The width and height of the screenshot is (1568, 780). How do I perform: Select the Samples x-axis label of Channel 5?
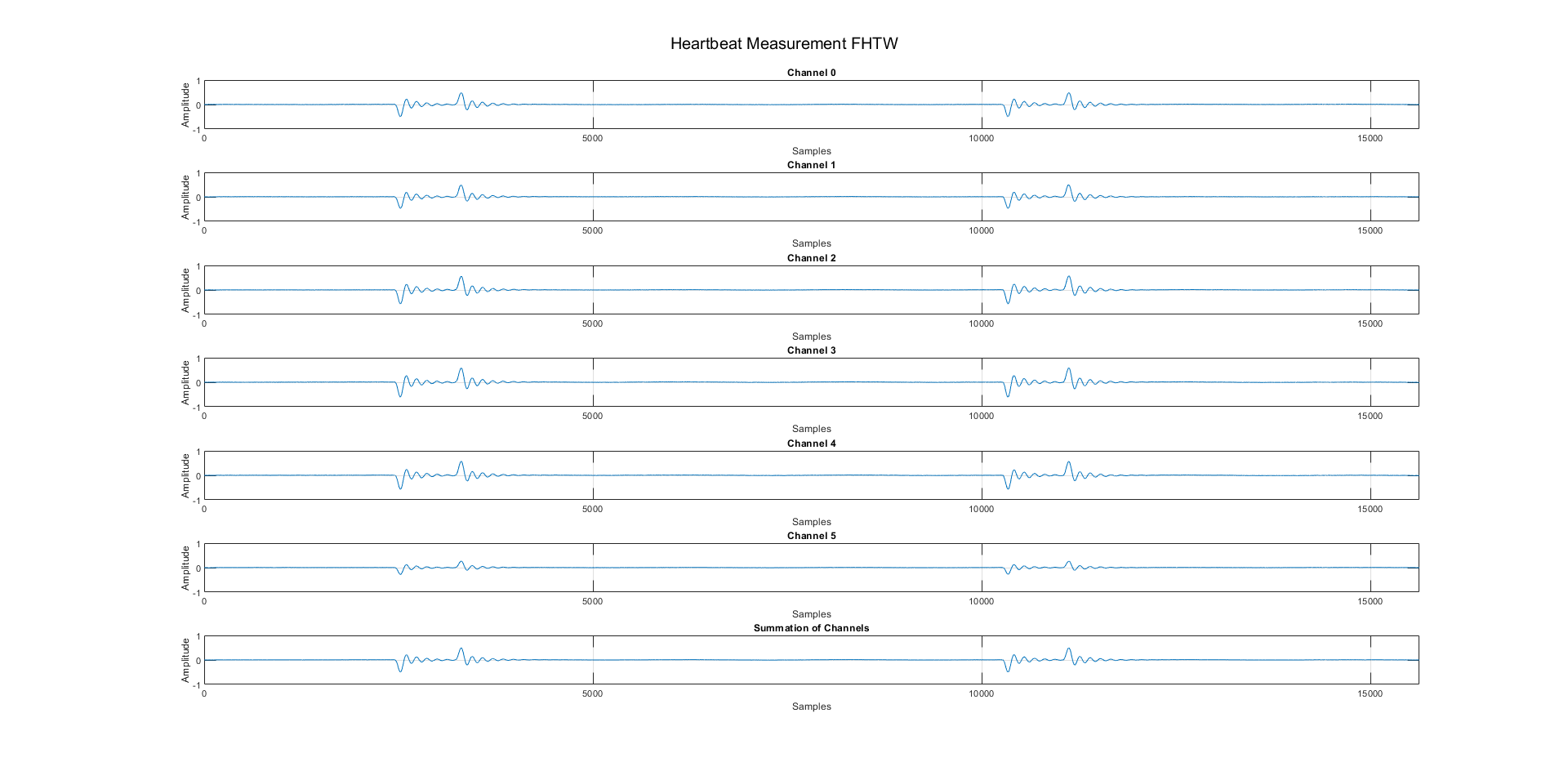tap(811, 614)
